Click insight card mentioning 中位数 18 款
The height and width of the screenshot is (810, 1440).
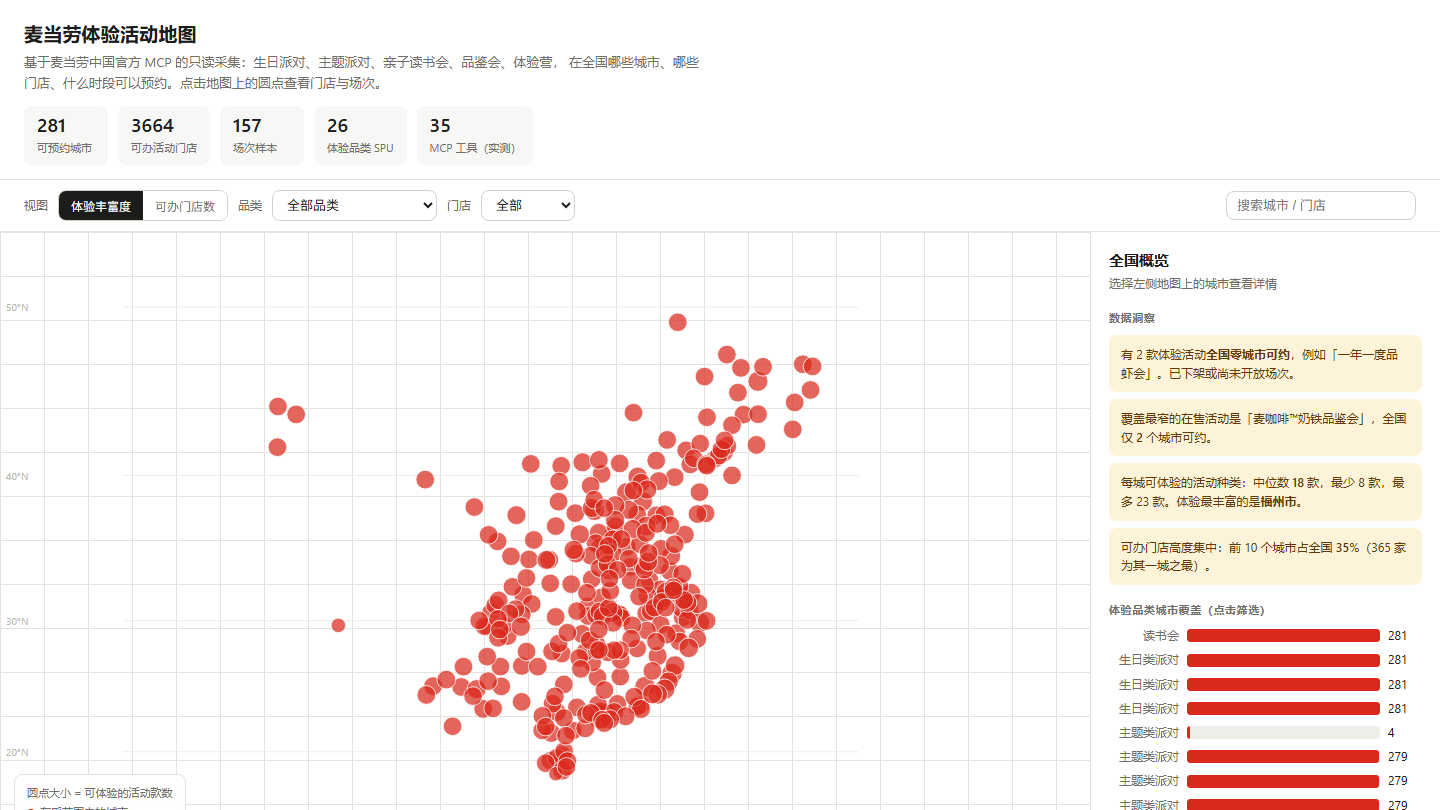(1265, 492)
